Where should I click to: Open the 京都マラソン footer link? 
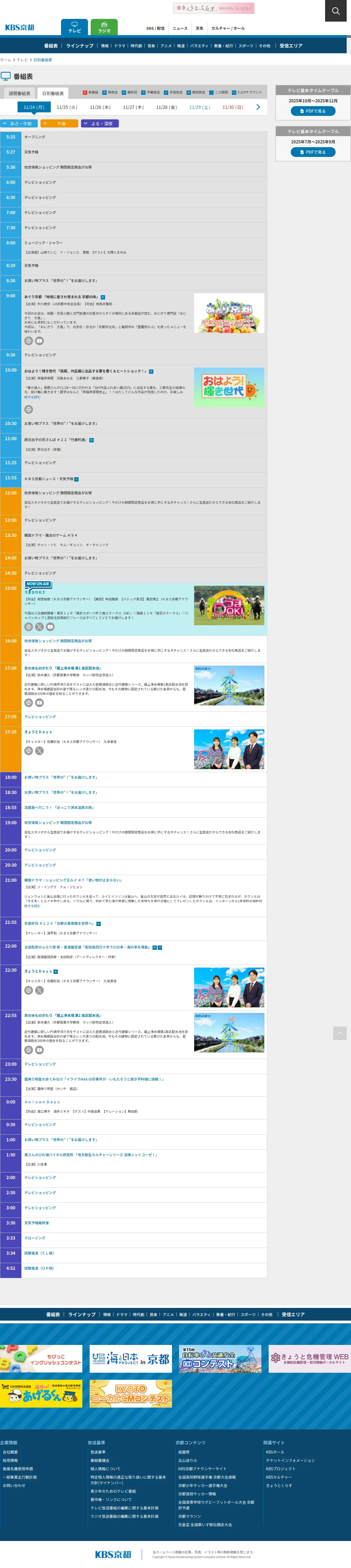tap(189, 1516)
